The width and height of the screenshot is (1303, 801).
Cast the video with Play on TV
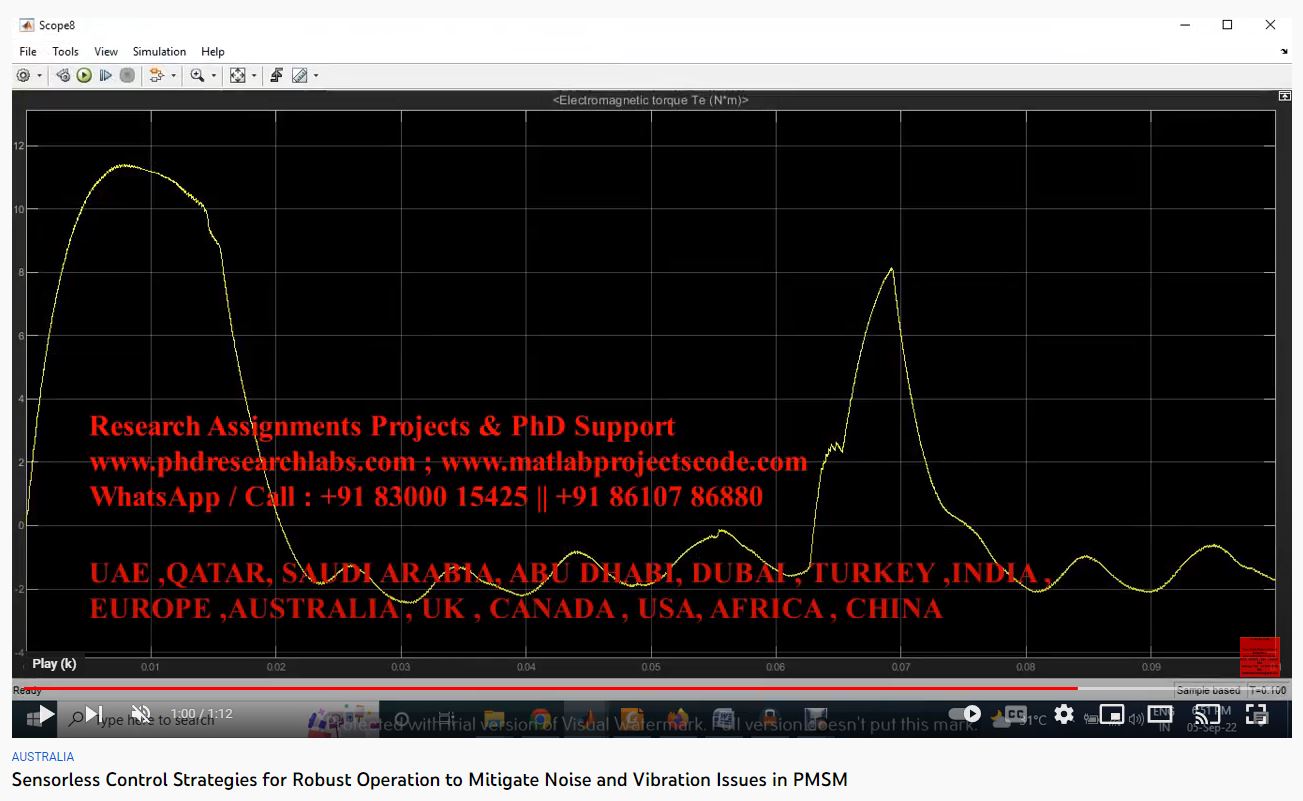1208,714
